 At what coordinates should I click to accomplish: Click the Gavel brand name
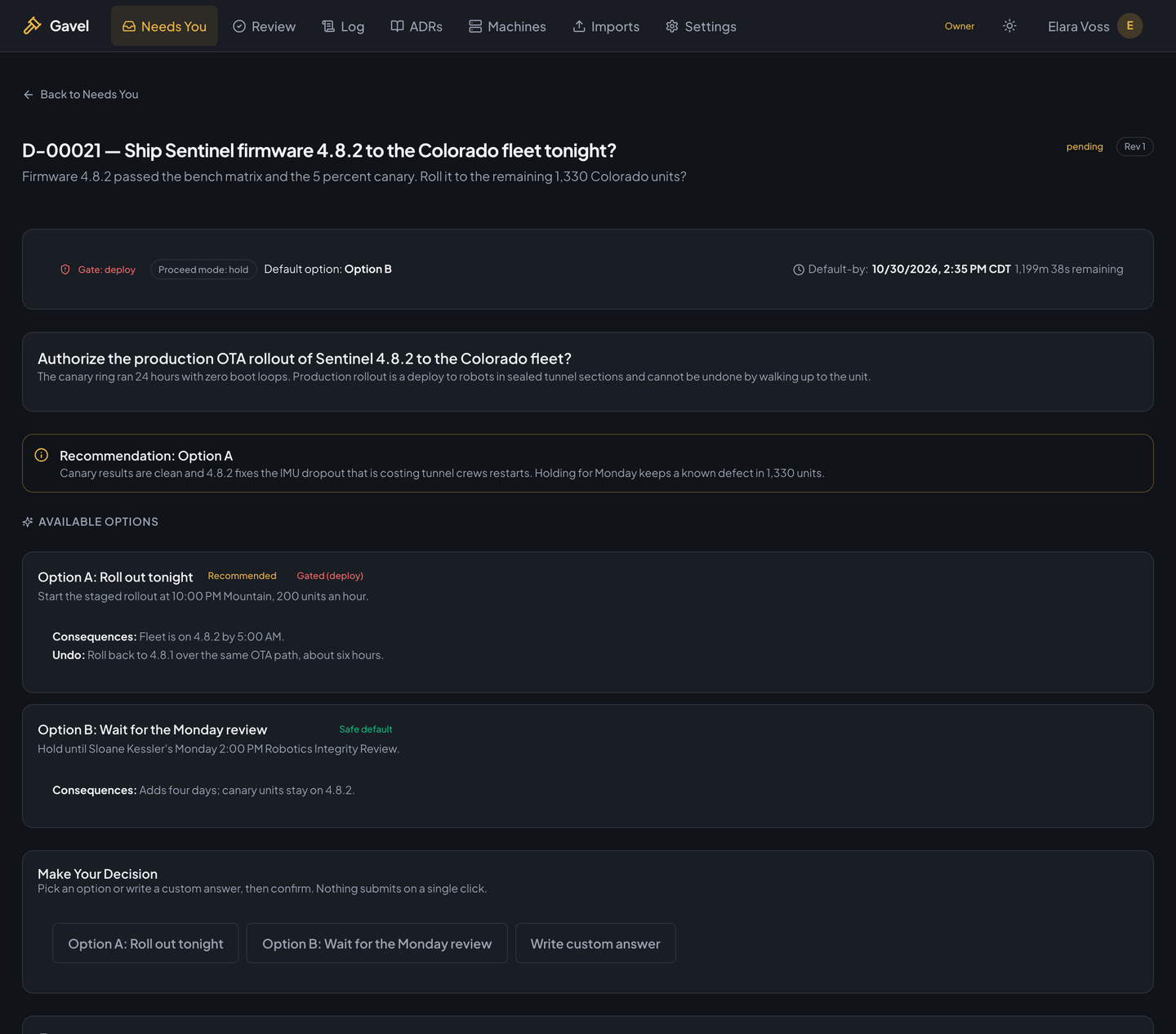pos(69,26)
